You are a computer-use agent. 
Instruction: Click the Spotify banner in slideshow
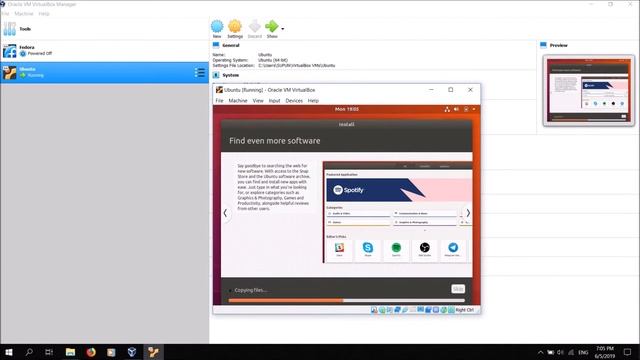pos(399,190)
